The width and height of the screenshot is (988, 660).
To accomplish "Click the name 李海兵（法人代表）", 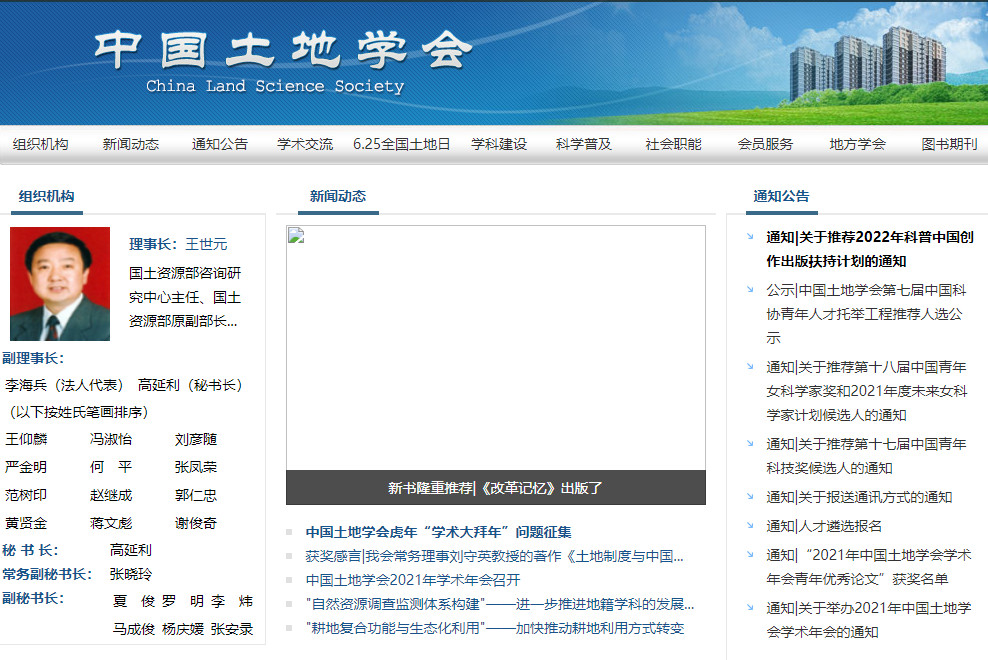I will (x=64, y=385).
